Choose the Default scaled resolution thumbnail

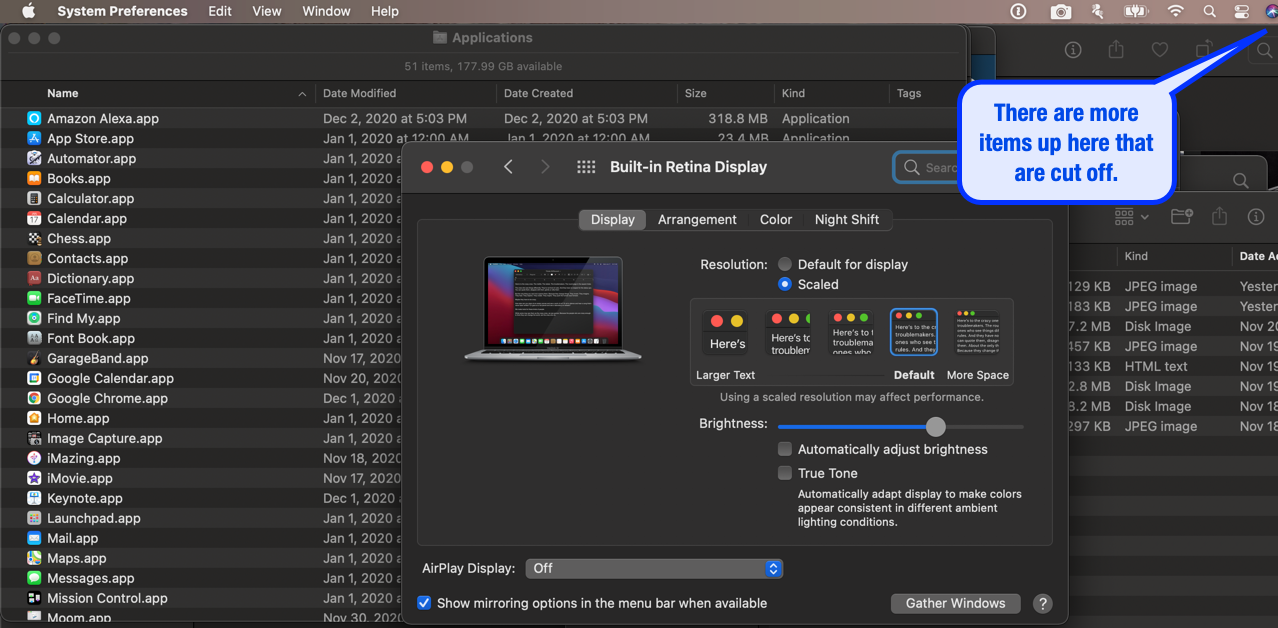[914, 333]
